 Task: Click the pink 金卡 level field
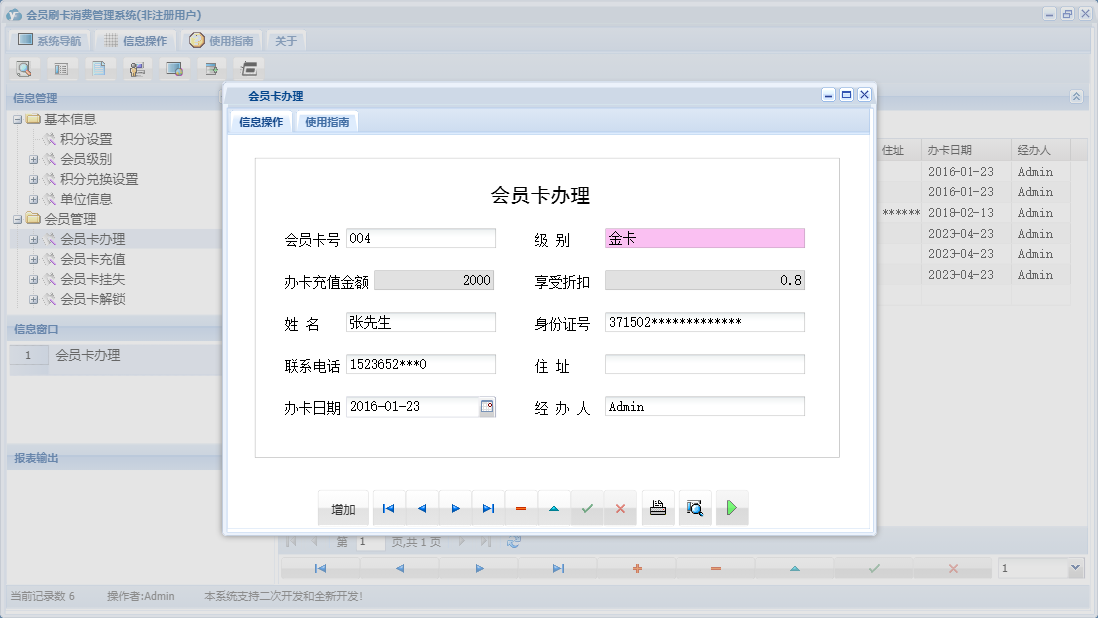pyautogui.click(x=705, y=238)
